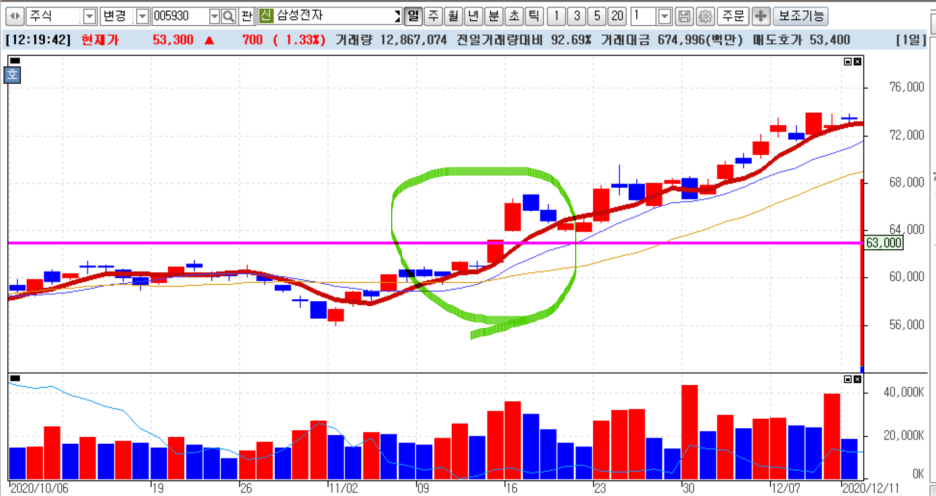Screen dimensions: 936x496
Task: Choose the 1 interval button
Action: tap(556, 16)
